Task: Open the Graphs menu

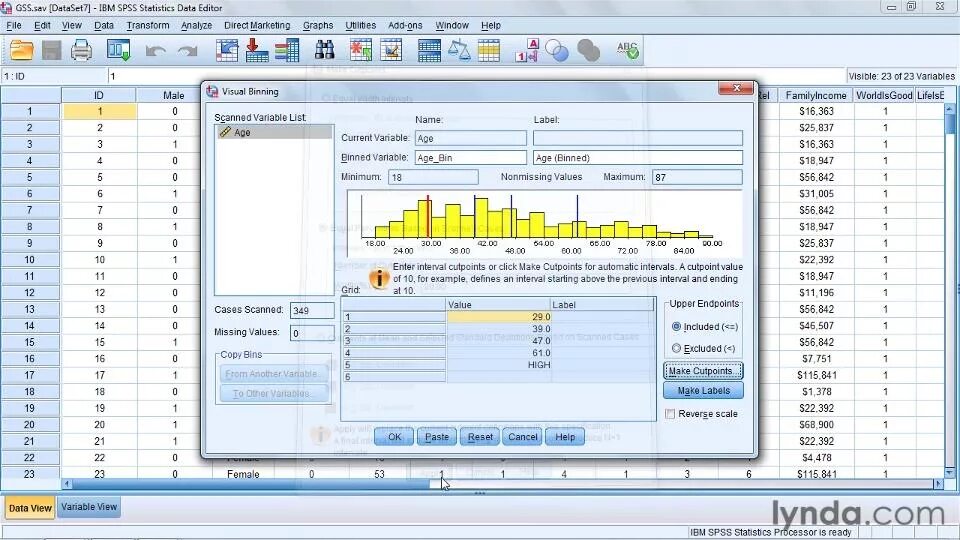Action: coord(318,25)
